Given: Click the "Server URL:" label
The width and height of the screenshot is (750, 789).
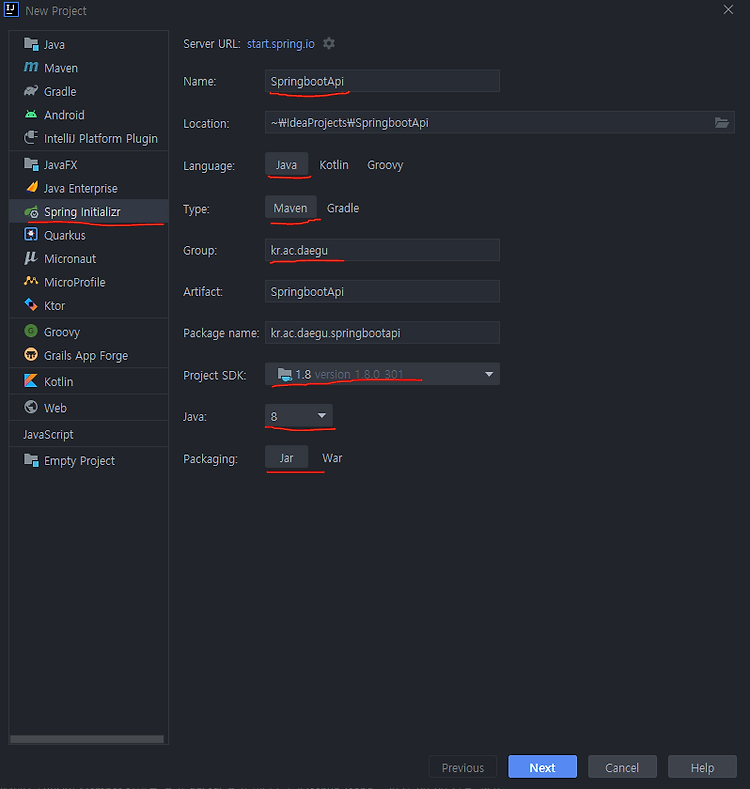Looking at the screenshot, I should click(211, 44).
